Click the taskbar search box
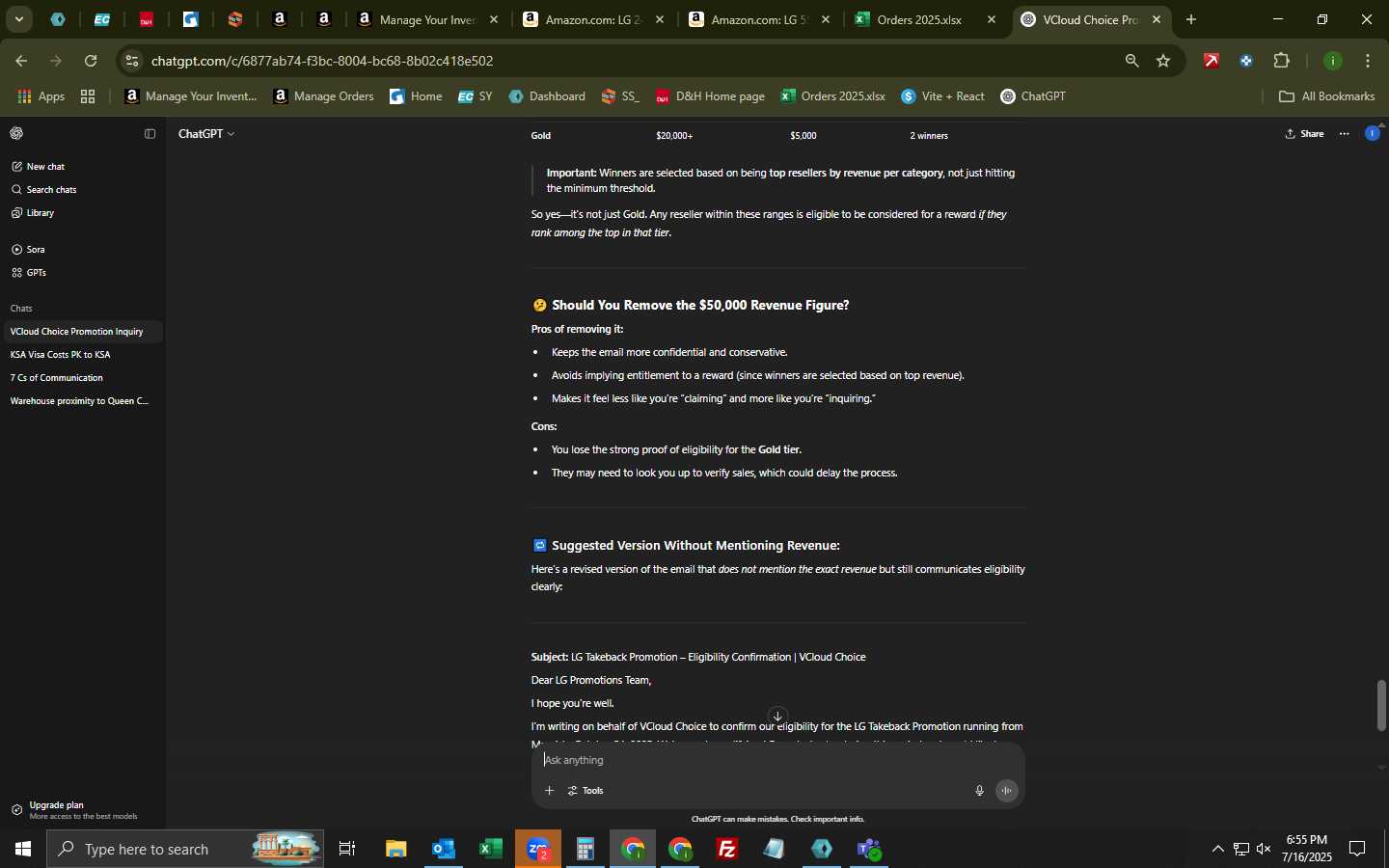Viewport: 1389px width, 868px height. 185,850
